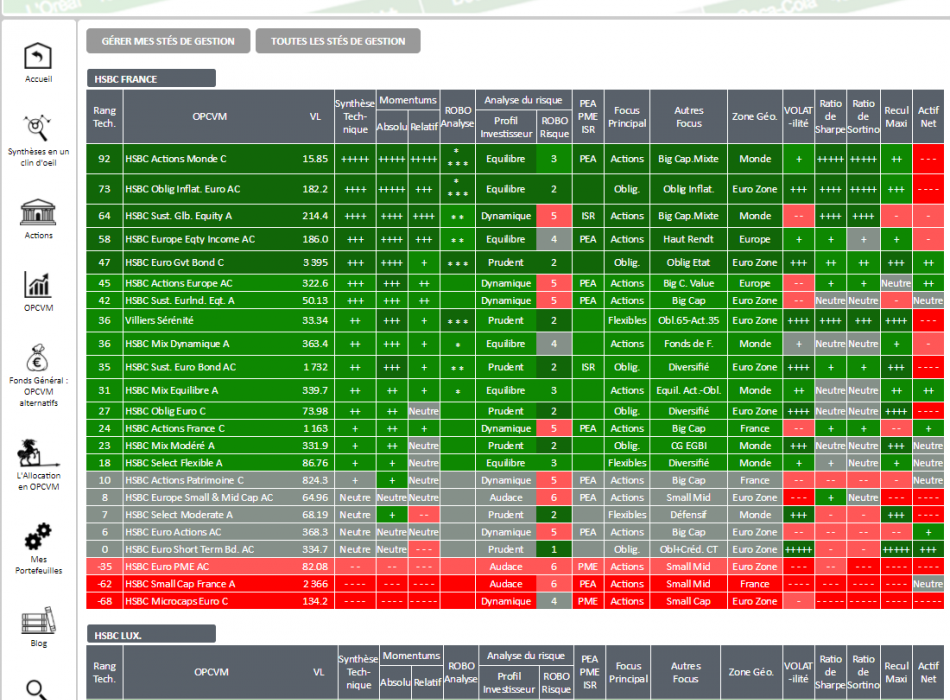Click Fonds de F. in Mix Dynamique row
Screen dimensions: 950x700
point(688,344)
